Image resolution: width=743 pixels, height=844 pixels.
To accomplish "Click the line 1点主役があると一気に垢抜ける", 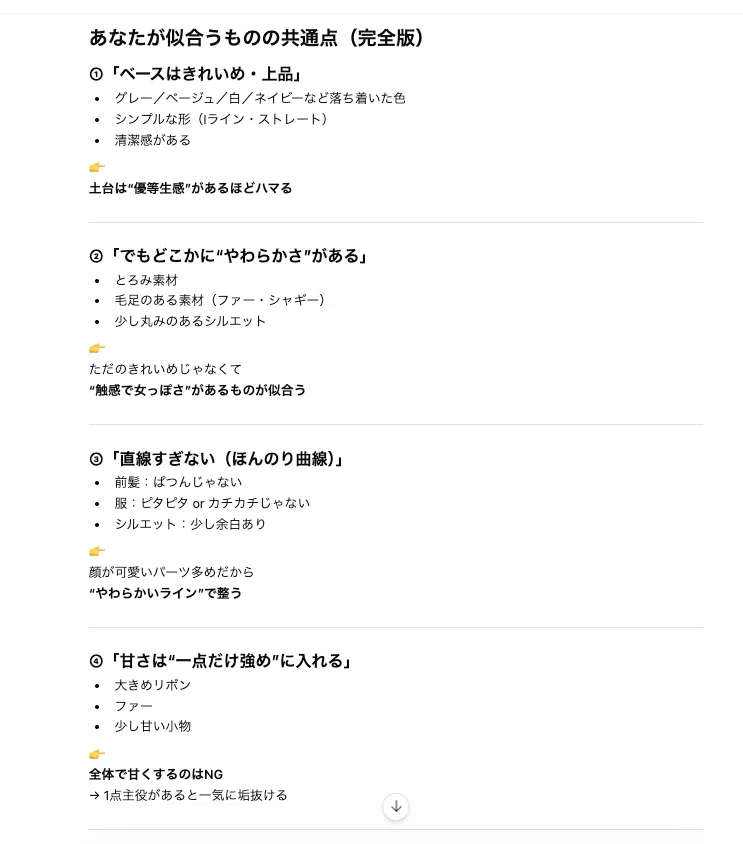I will [188, 795].
